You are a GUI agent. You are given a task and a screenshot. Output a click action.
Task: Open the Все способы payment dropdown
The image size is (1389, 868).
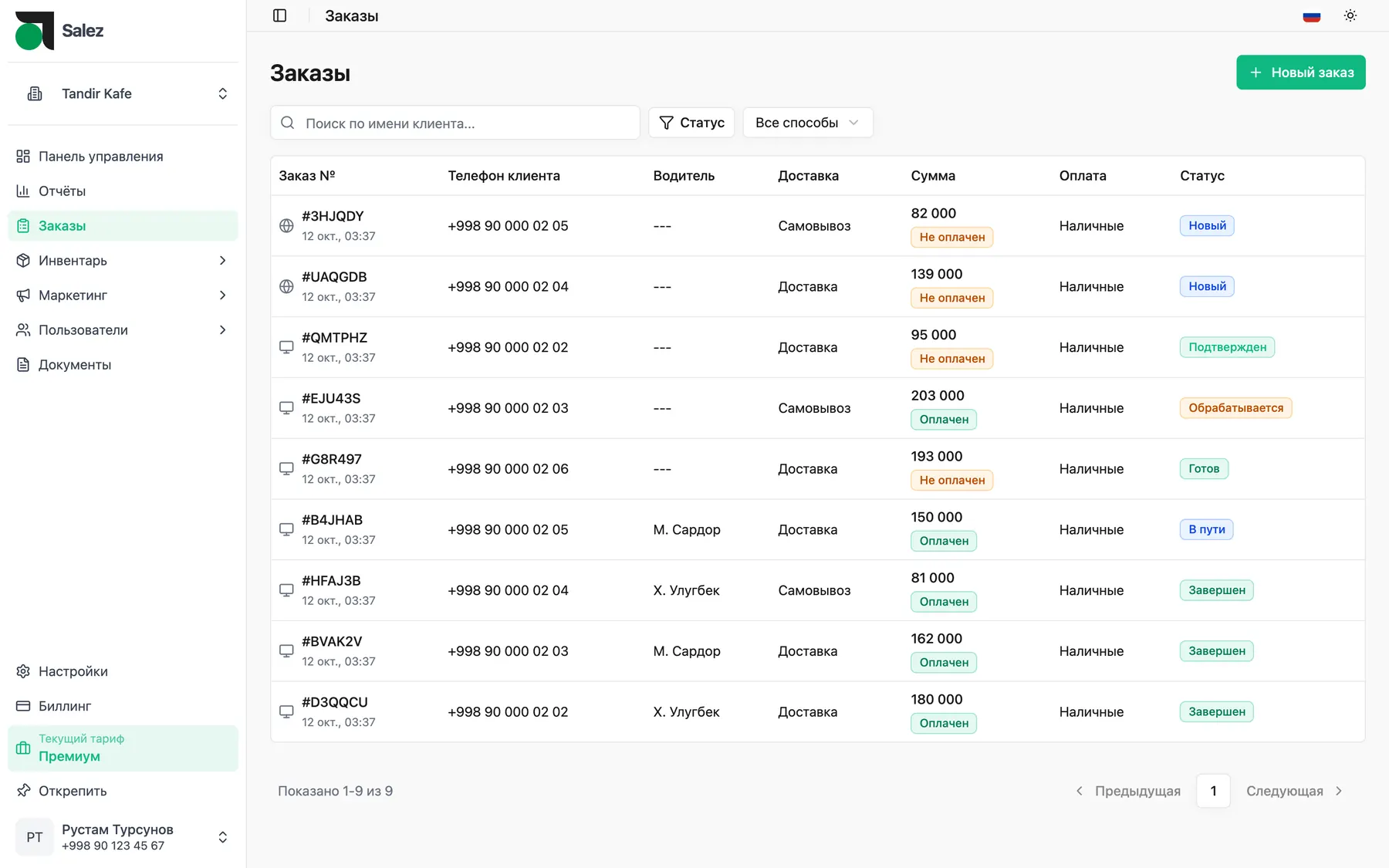[808, 123]
